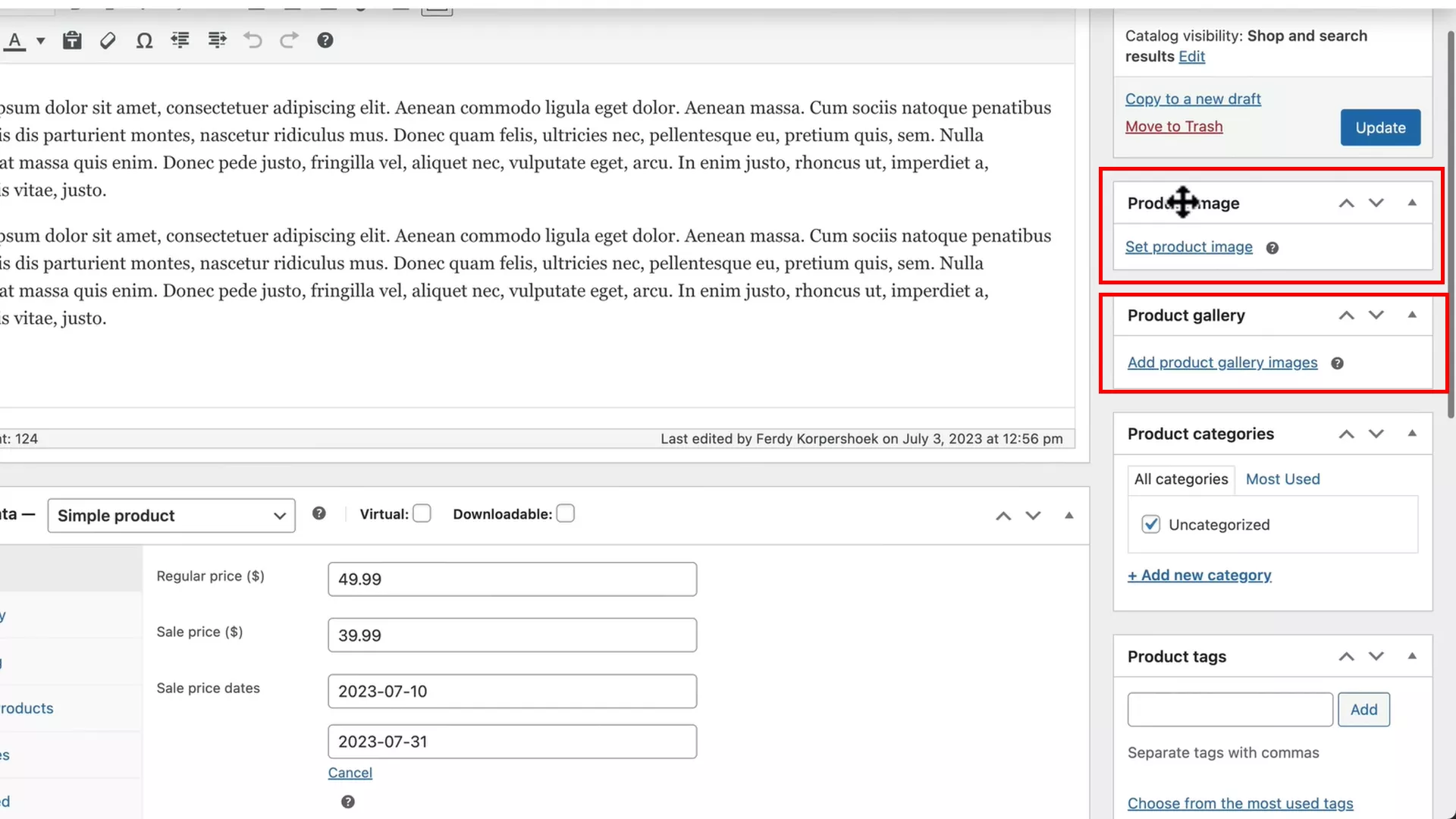Click help icon next to Set product image
Screen dimensions: 1456x819
[x=1272, y=248]
